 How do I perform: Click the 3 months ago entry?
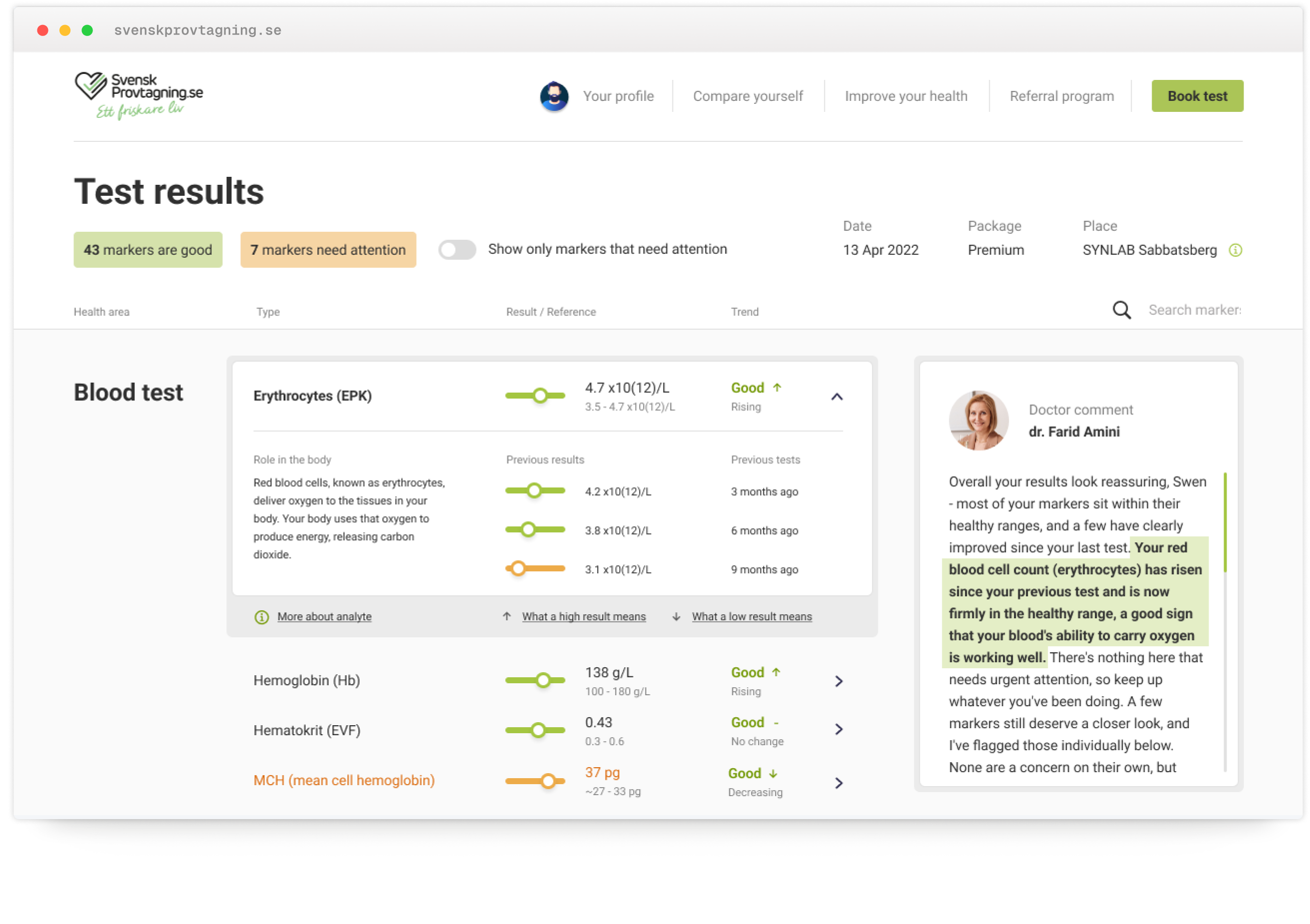764,491
